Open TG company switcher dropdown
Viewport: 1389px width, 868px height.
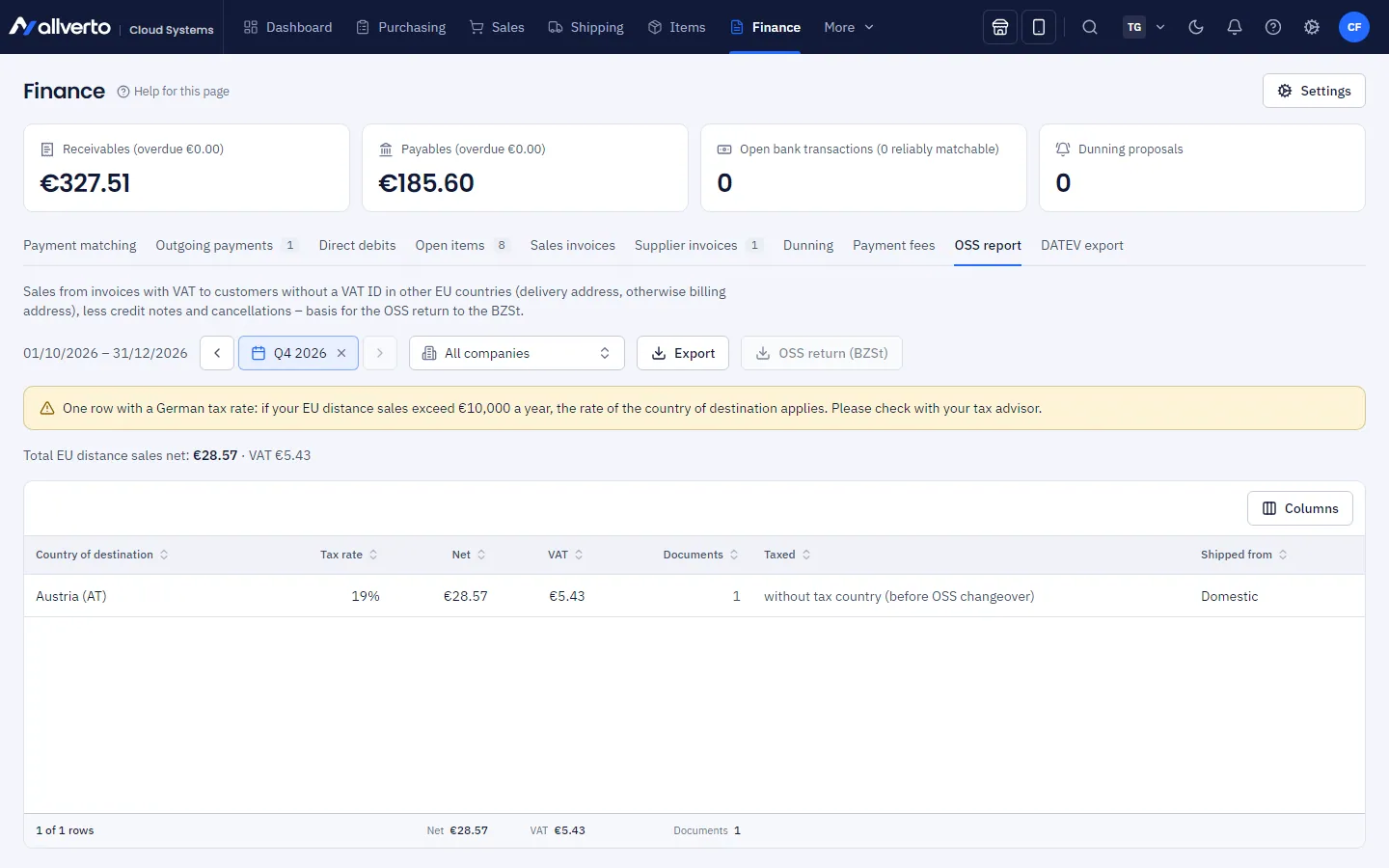pos(1145,27)
